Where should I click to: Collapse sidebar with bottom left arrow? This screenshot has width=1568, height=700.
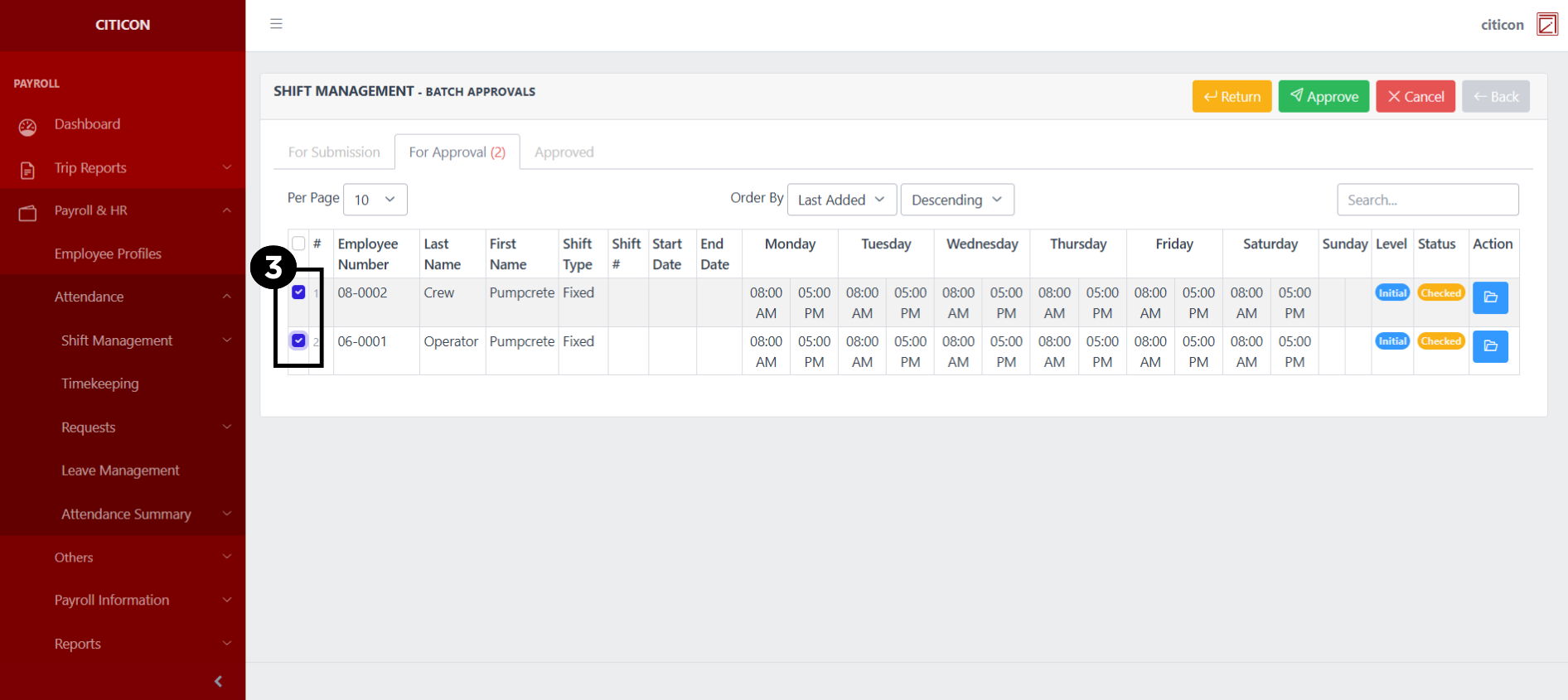click(218, 681)
